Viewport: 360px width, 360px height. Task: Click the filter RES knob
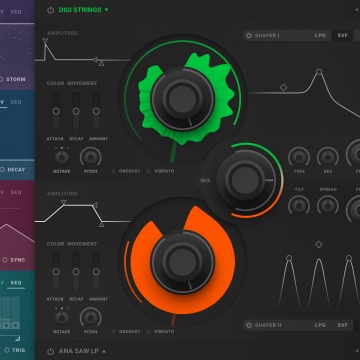[x=328, y=157]
